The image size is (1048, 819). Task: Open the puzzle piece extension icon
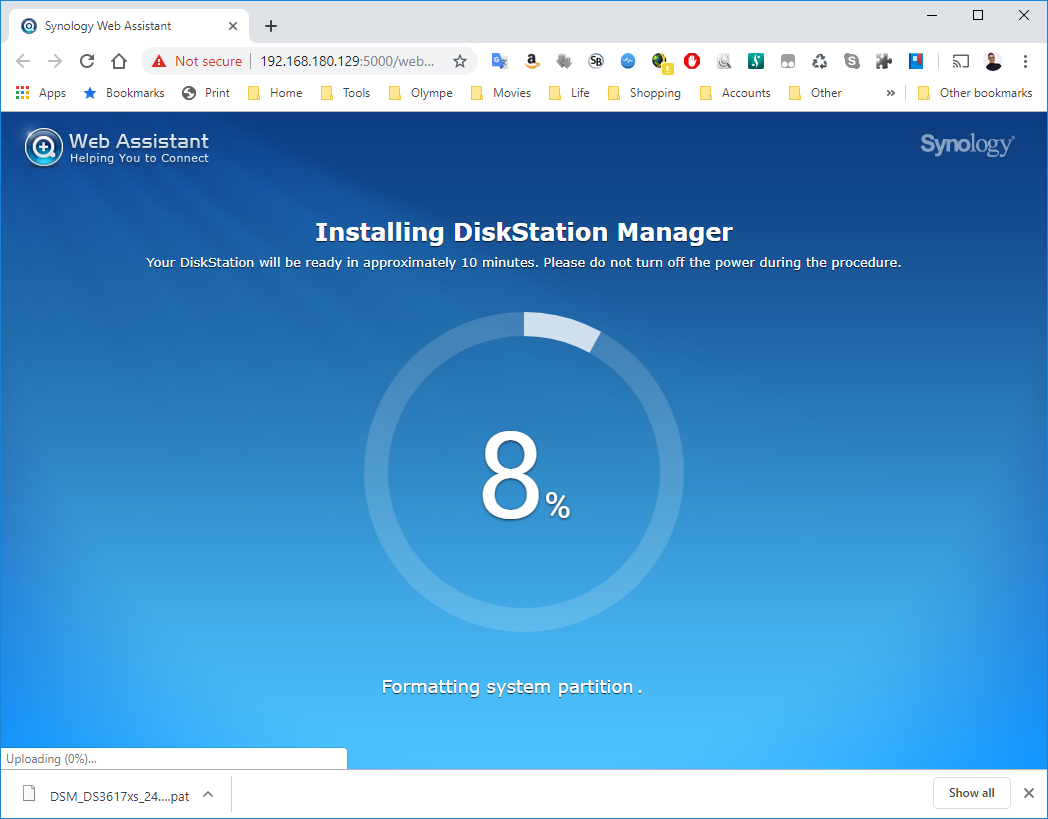point(884,62)
